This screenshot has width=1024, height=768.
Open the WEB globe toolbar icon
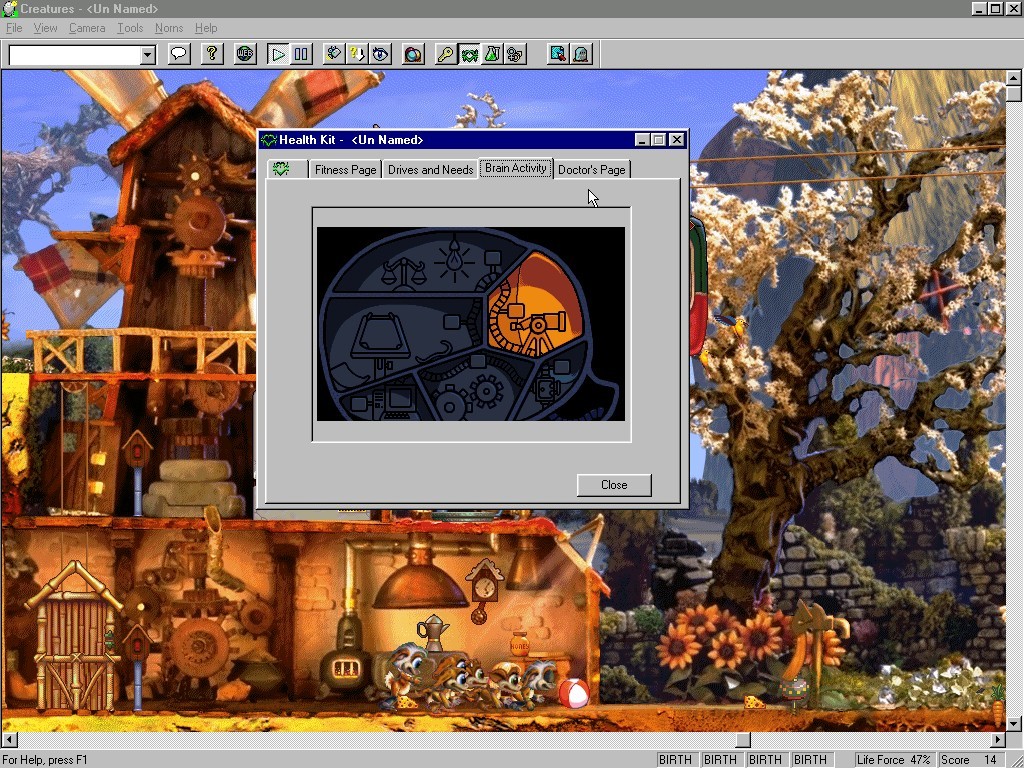(x=245, y=54)
